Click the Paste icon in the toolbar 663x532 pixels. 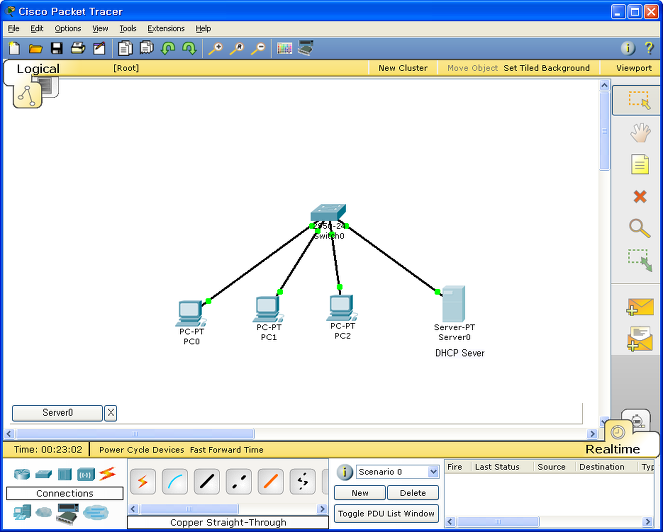tap(147, 48)
